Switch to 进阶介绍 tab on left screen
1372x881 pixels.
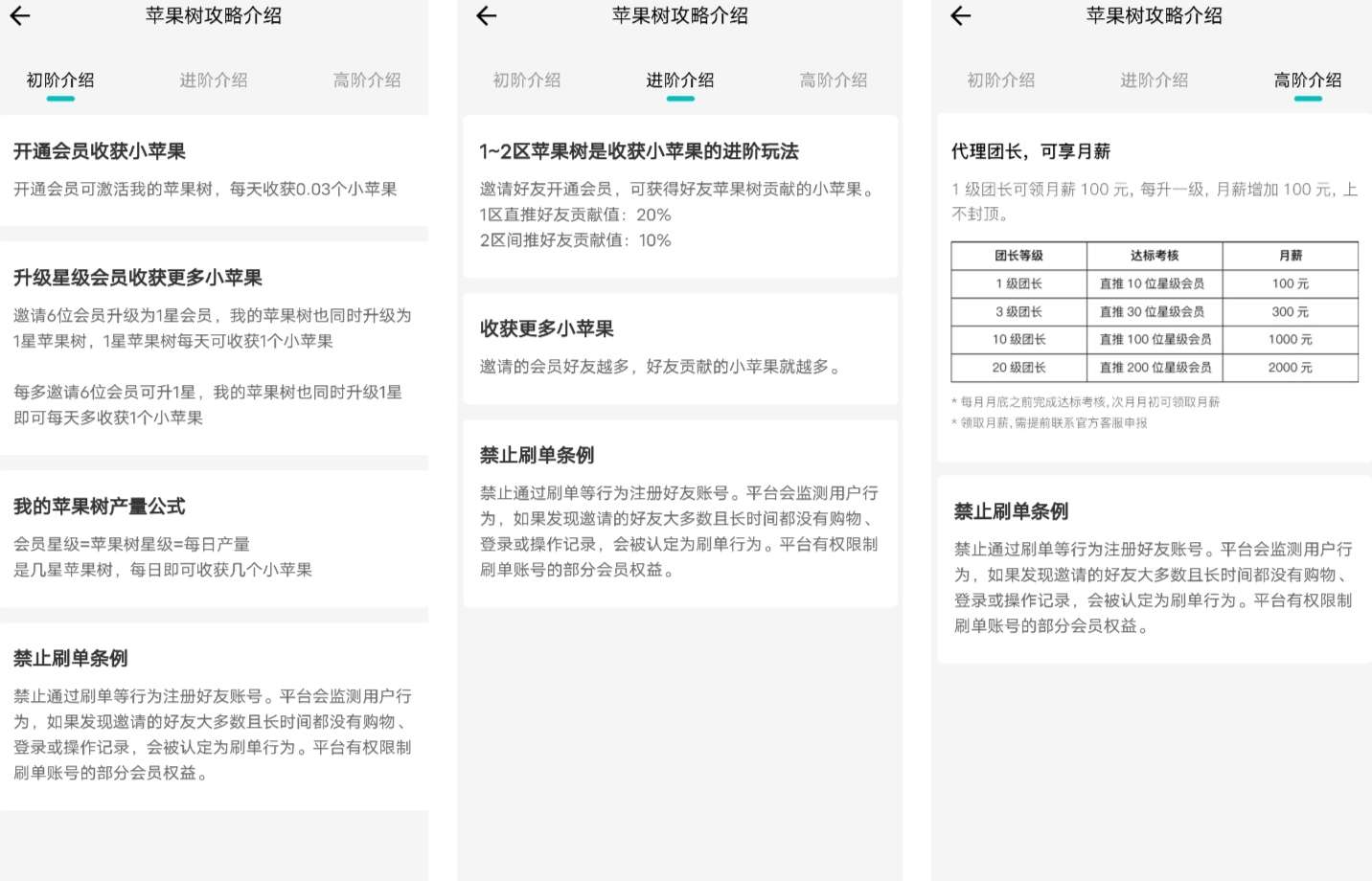(x=213, y=80)
